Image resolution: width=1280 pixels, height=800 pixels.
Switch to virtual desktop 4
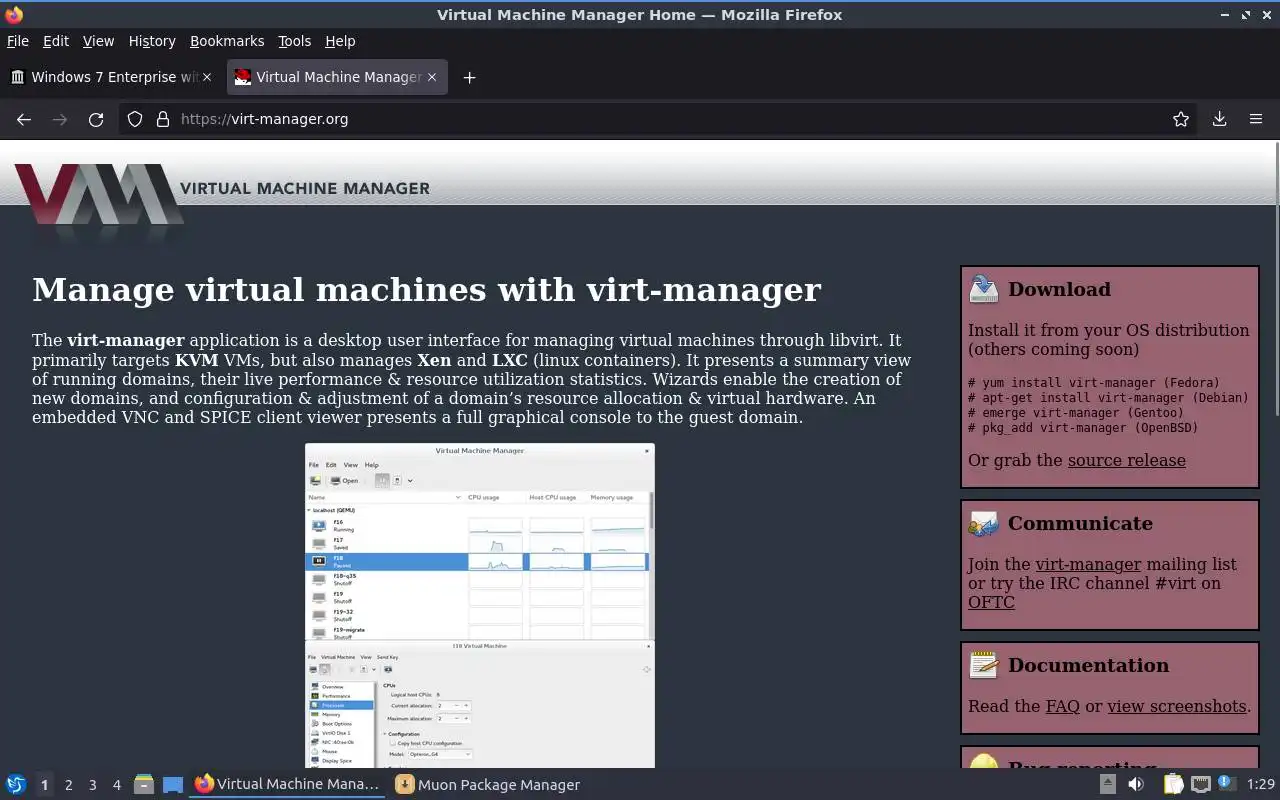coord(116,785)
